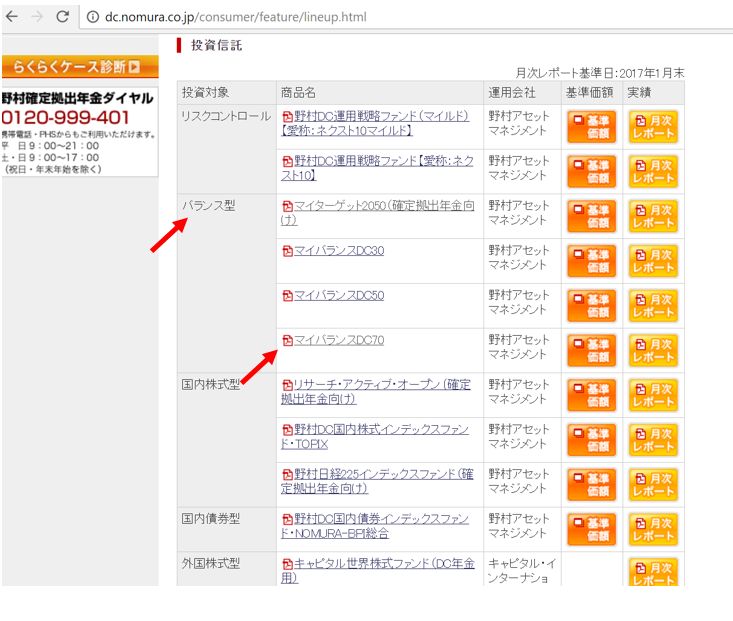
Task: Click 月次レポート button for TOPIX index fund row
Action: pos(653,440)
